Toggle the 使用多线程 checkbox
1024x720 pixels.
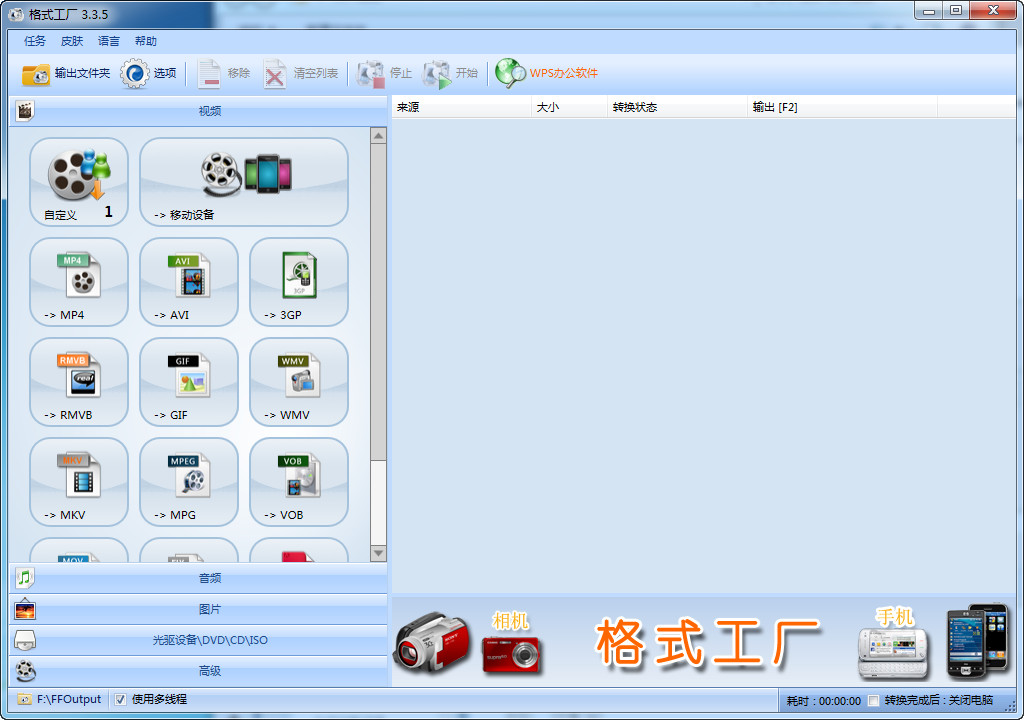point(120,700)
